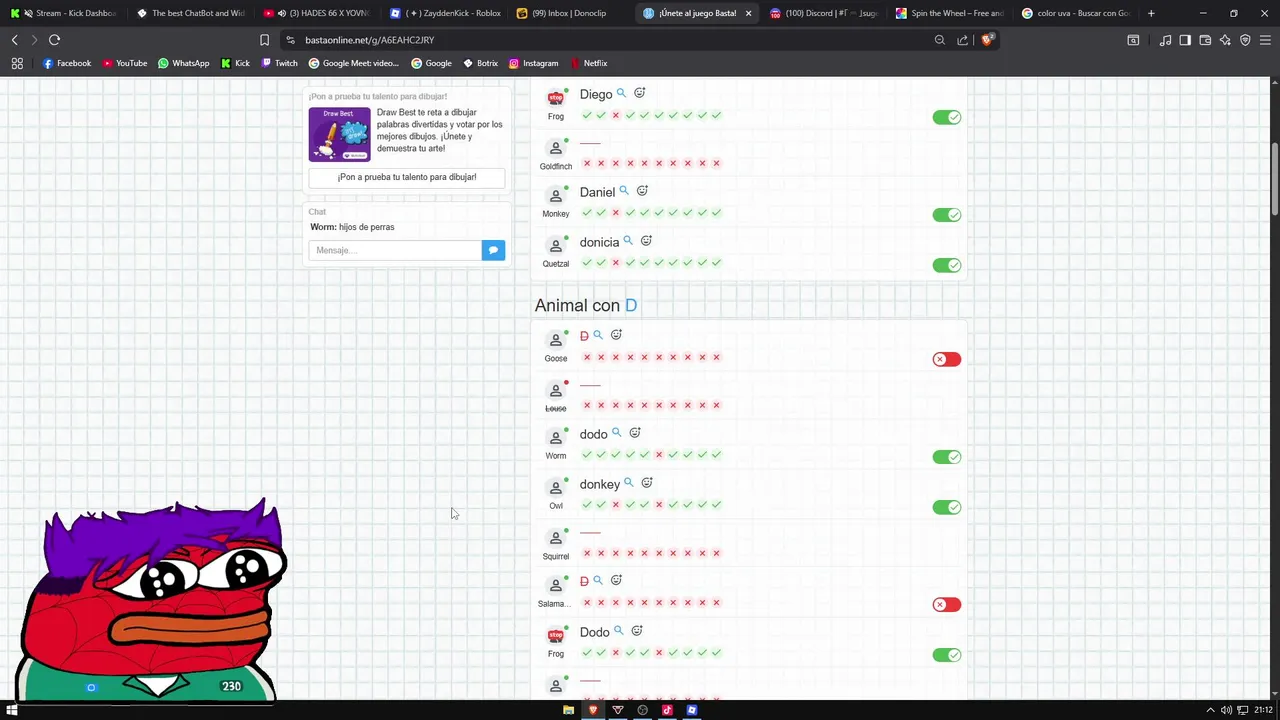Screen dimensions: 1280x720
Task: Search Frog's answer Dodo with magnifier icon
Action: click(x=618, y=631)
